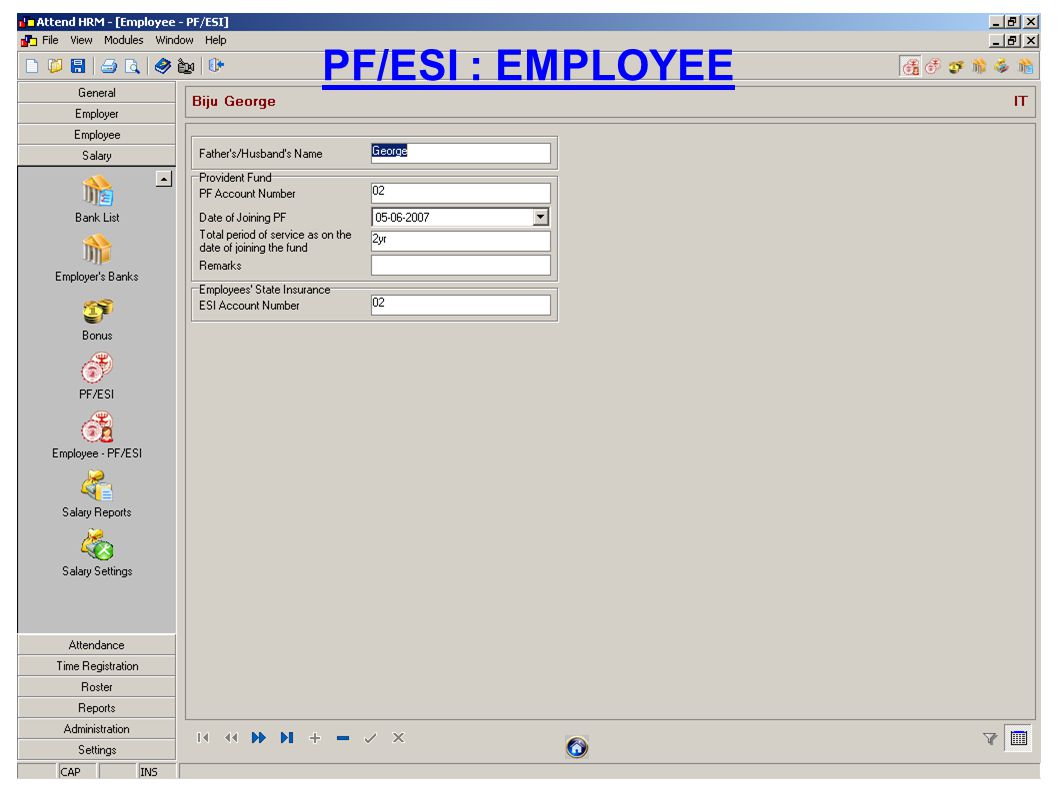Open the Modules menu

pyautogui.click(x=123, y=40)
